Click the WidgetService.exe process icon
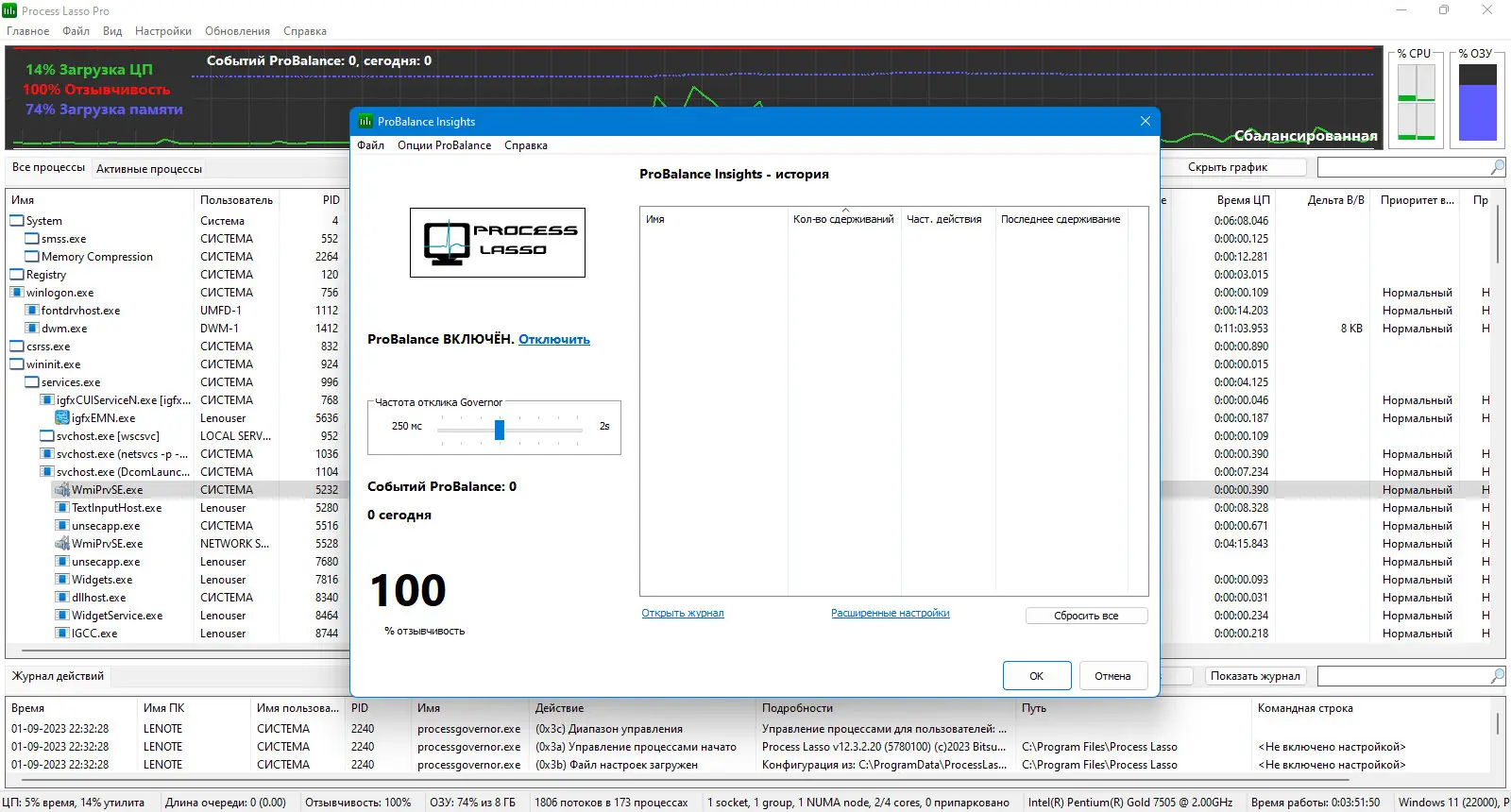The image size is (1511, 812). tap(62, 616)
